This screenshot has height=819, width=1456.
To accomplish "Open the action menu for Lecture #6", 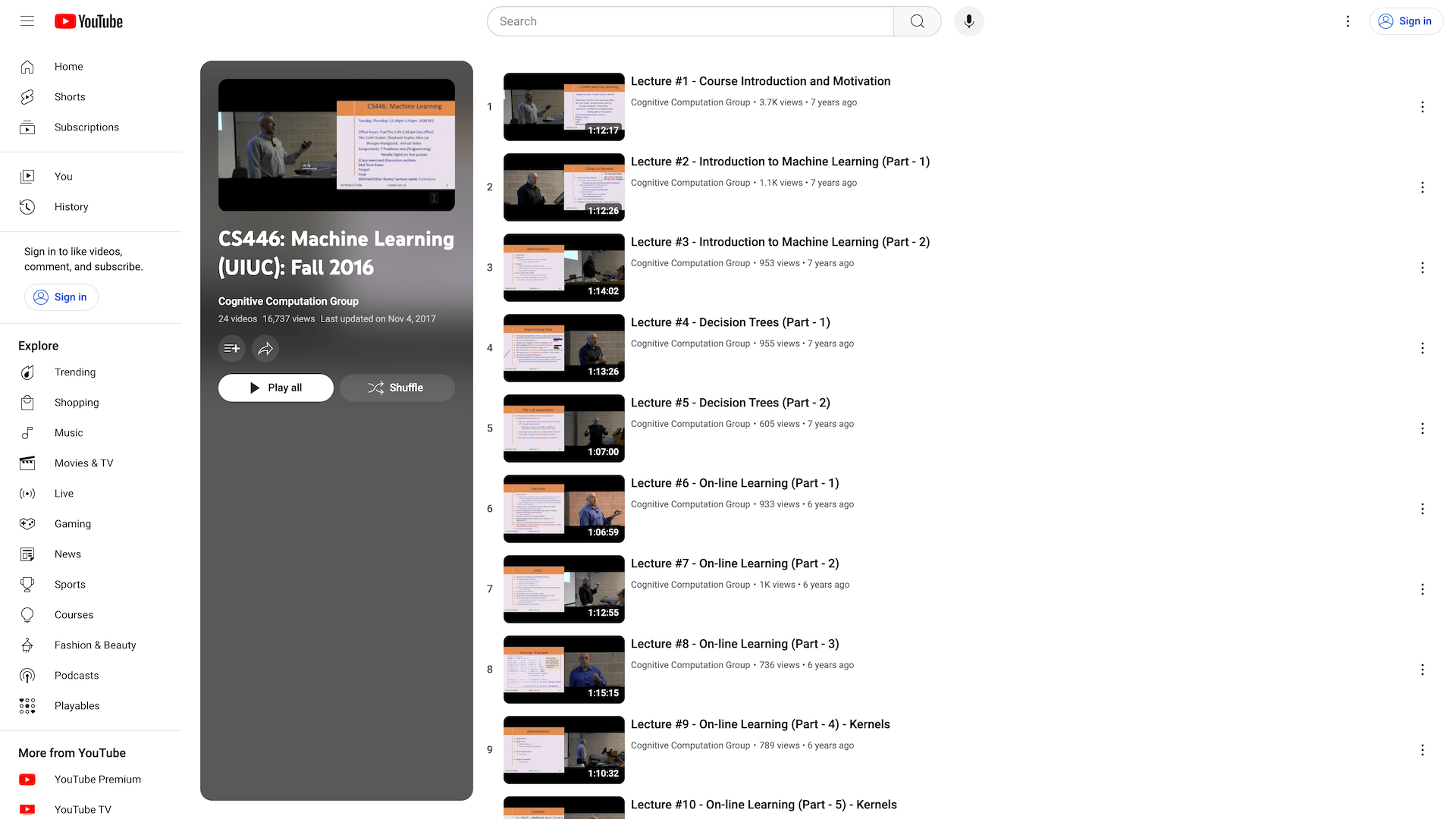I will [x=1423, y=509].
